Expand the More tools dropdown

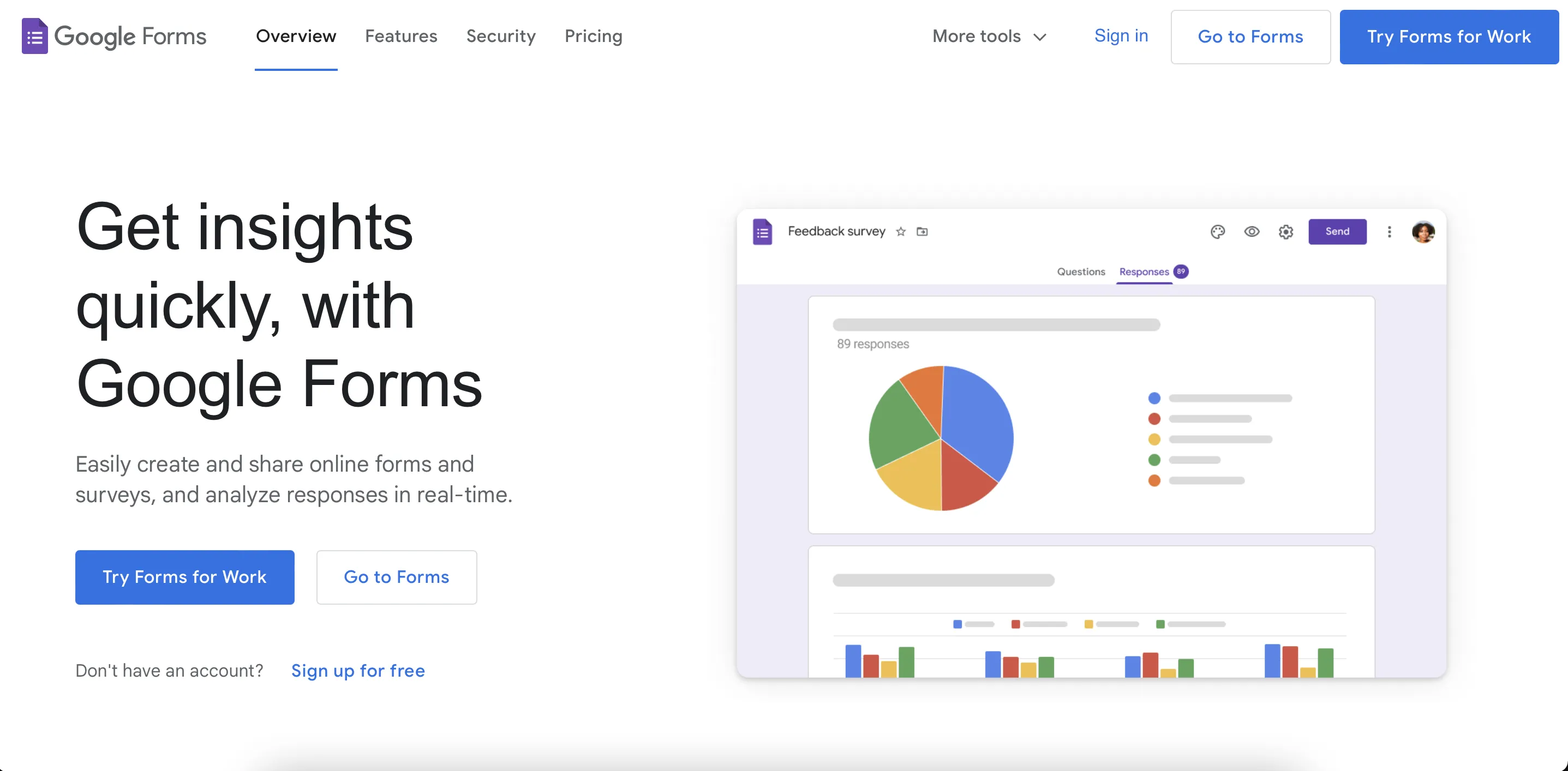[990, 37]
